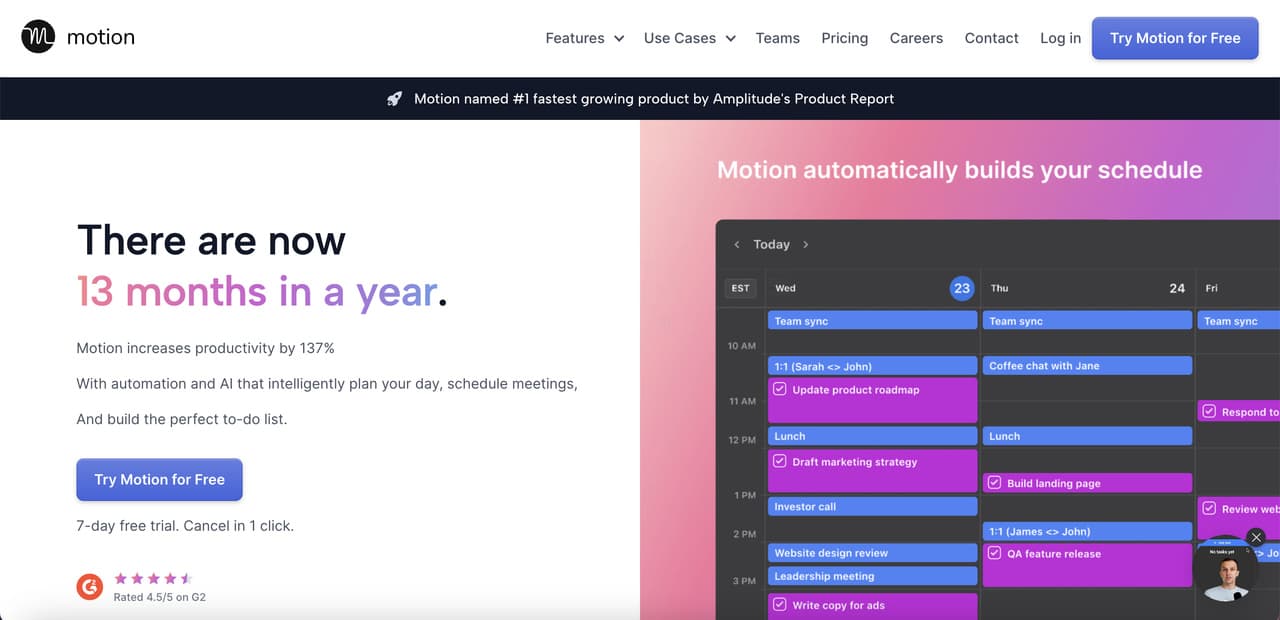Click the star rating graphic
Image resolution: width=1280 pixels, height=620 pixels.
pyautogui.click(x=153, y=578)
